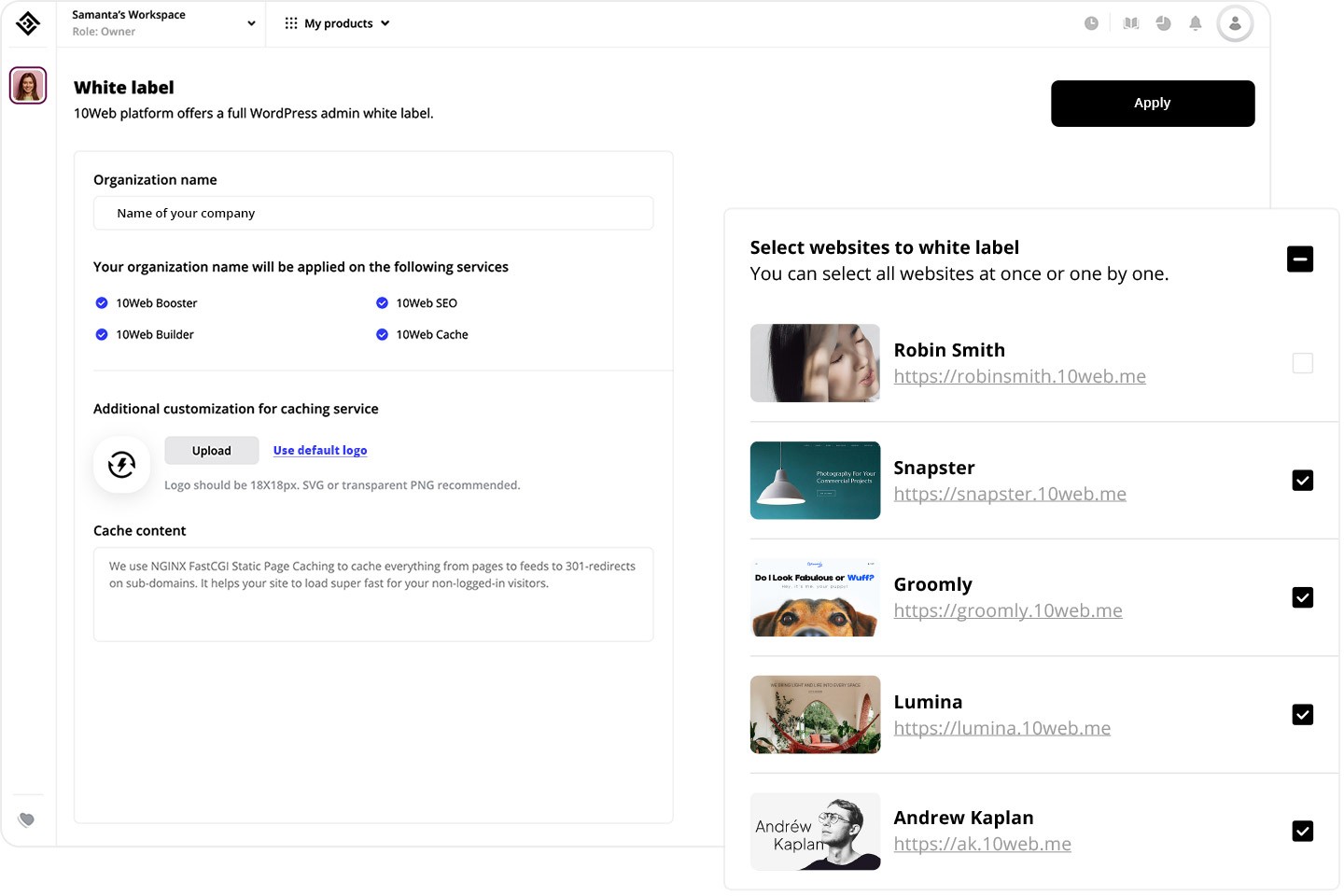Open the history/activity clock icon
The height and width of the screenshot is (896, 1344).
(x=1092, y=22)
